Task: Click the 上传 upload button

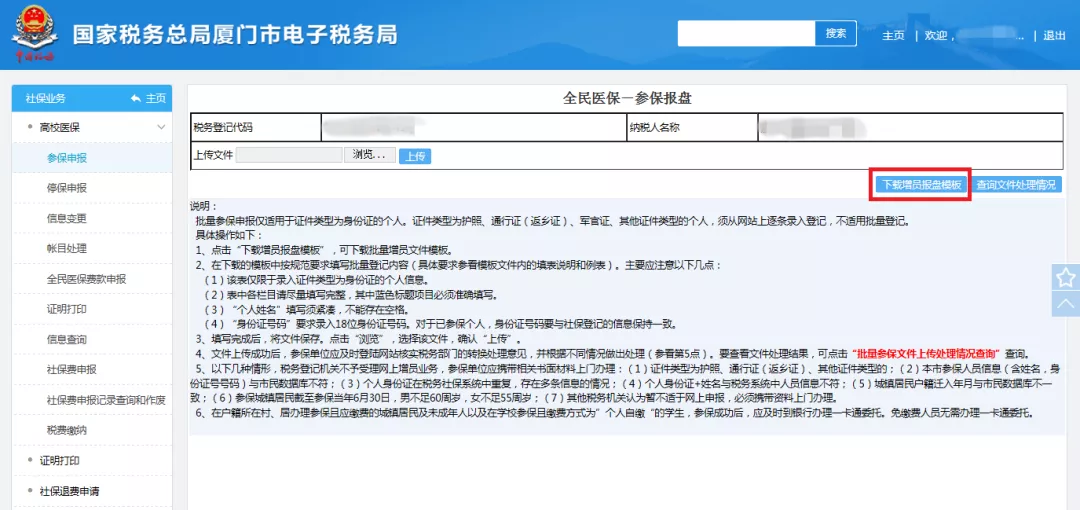Action: (415, 156)
